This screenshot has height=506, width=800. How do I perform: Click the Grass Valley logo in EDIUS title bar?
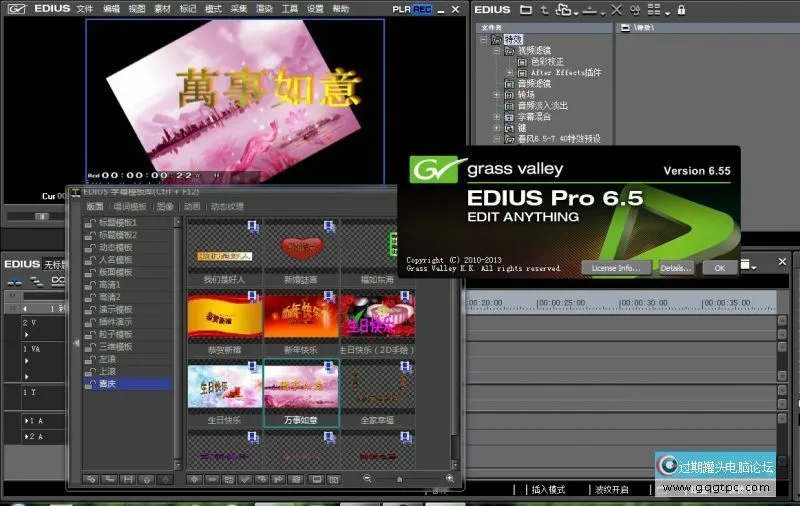17,9
